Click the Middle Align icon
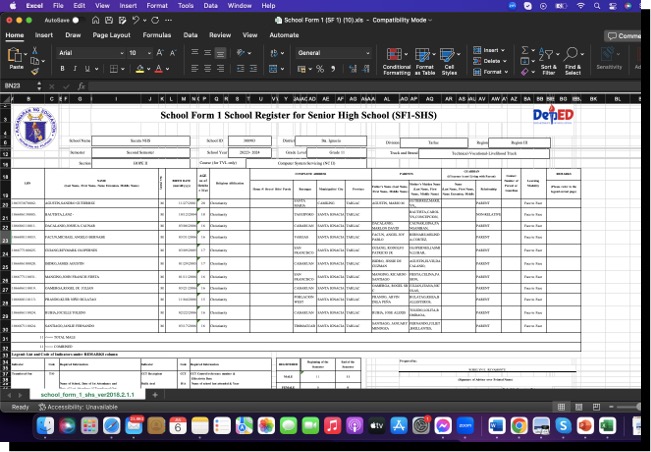651x452 pixels. tap(208, 53)
